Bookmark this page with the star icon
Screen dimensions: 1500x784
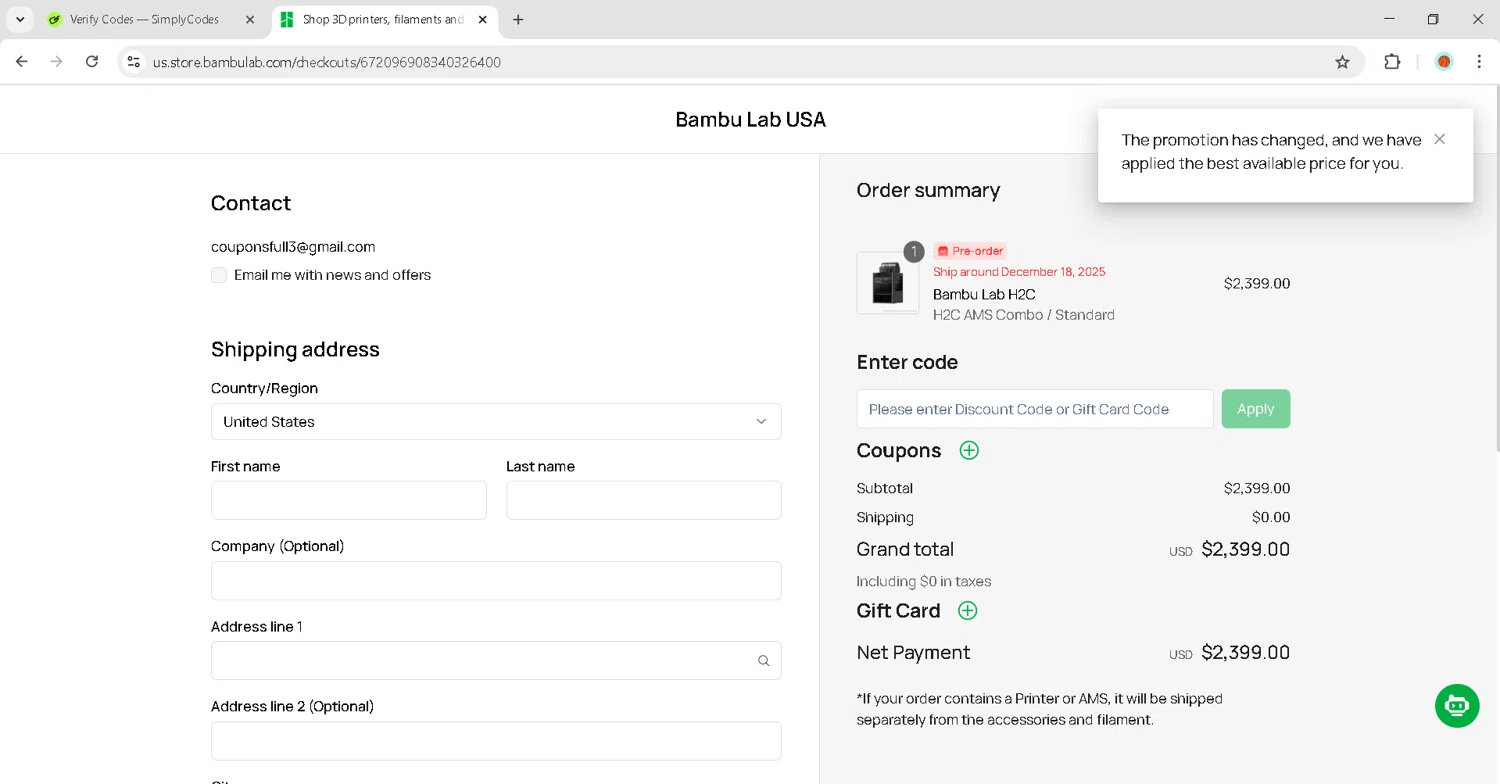tap(1342, 62)
